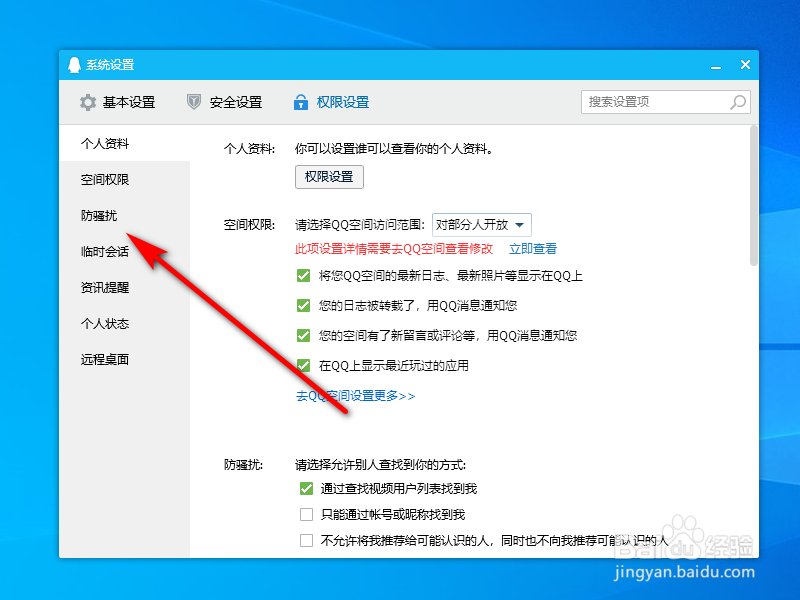Click the 空间权限: section label in content pane
The width and height of the screenshot is (800, 600).
(x=249, y=225)
